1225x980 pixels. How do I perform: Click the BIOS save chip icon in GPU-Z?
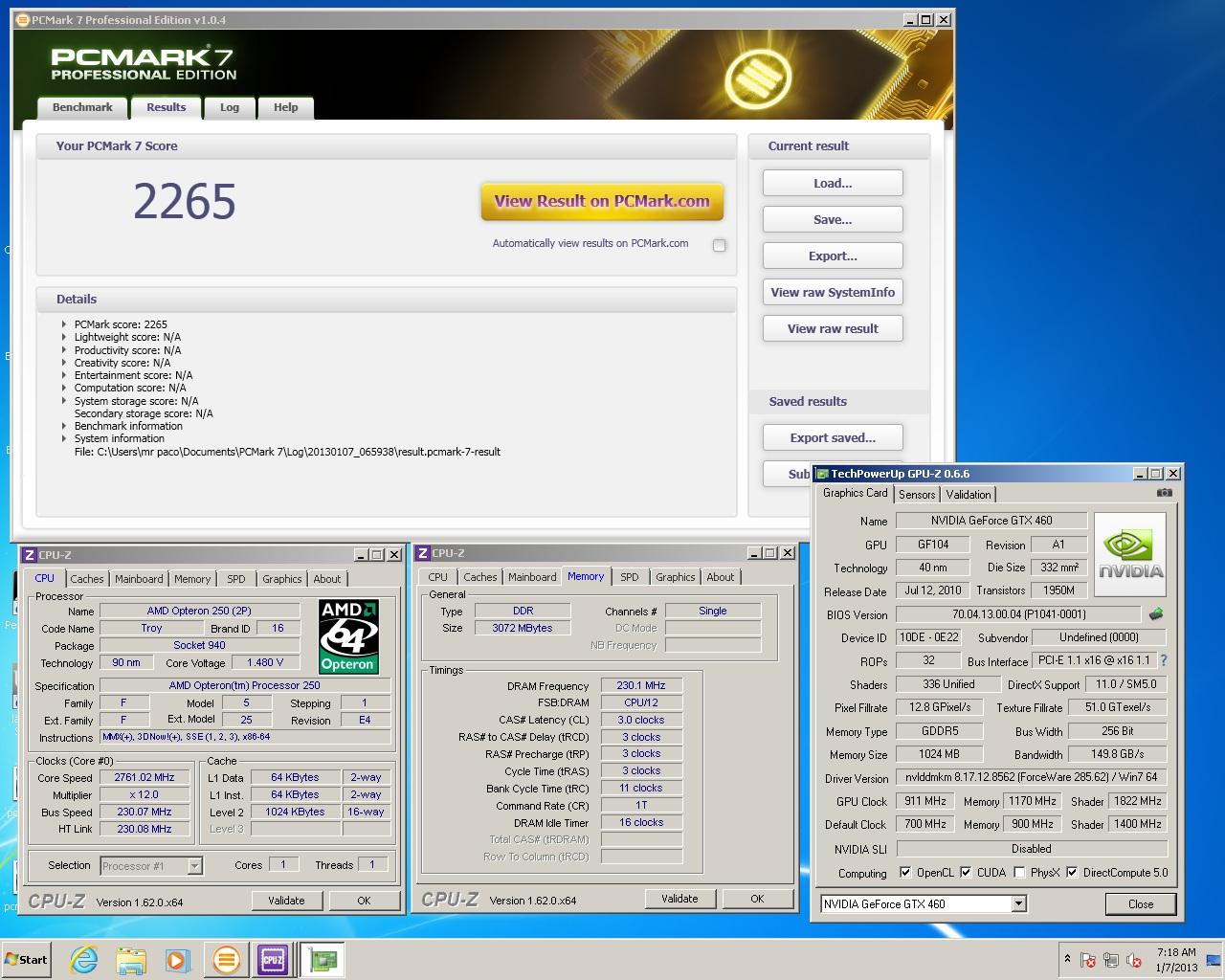[x=1156, y=614]
